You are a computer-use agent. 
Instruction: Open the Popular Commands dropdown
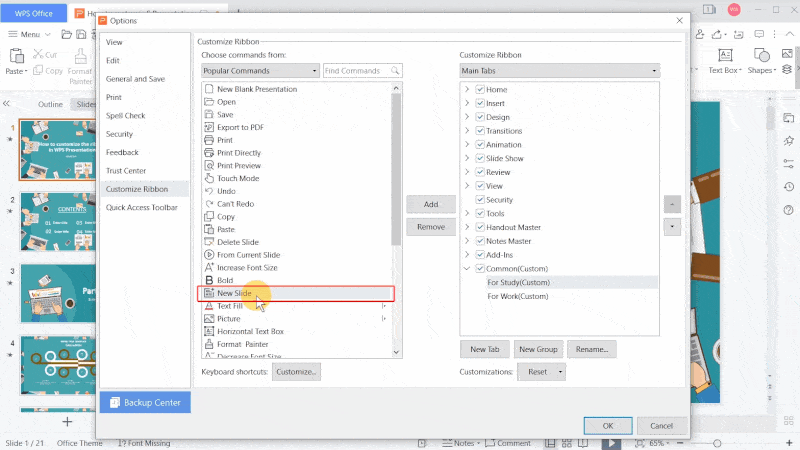point(260,70)
